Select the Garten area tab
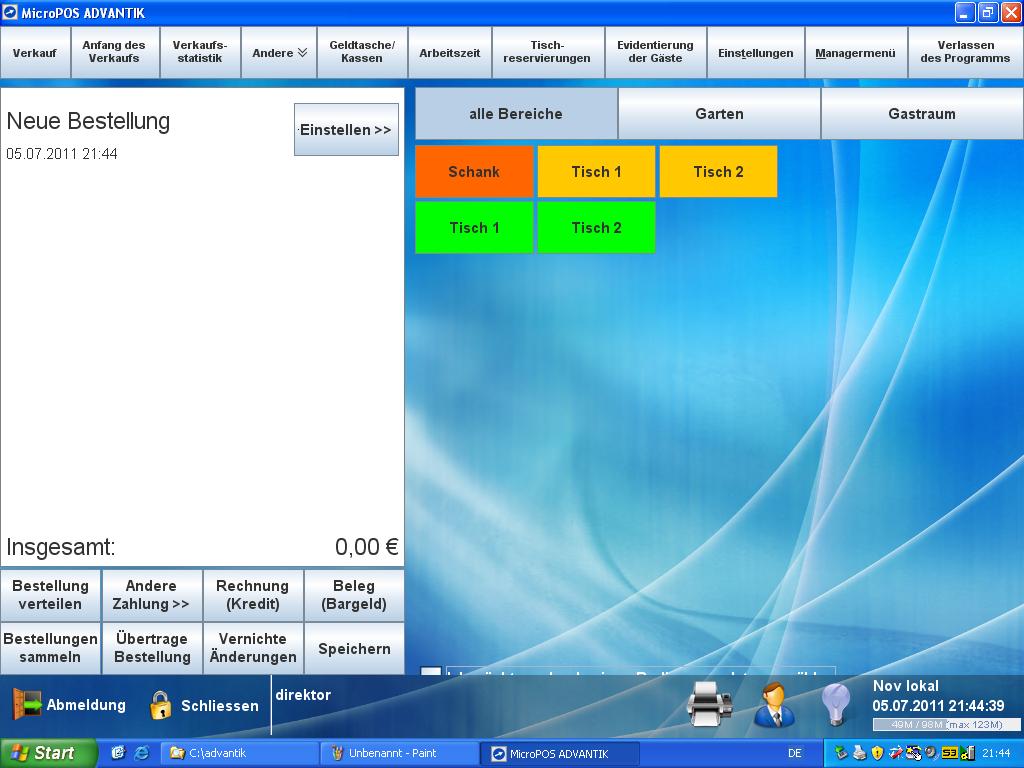 tap(719, 114)
